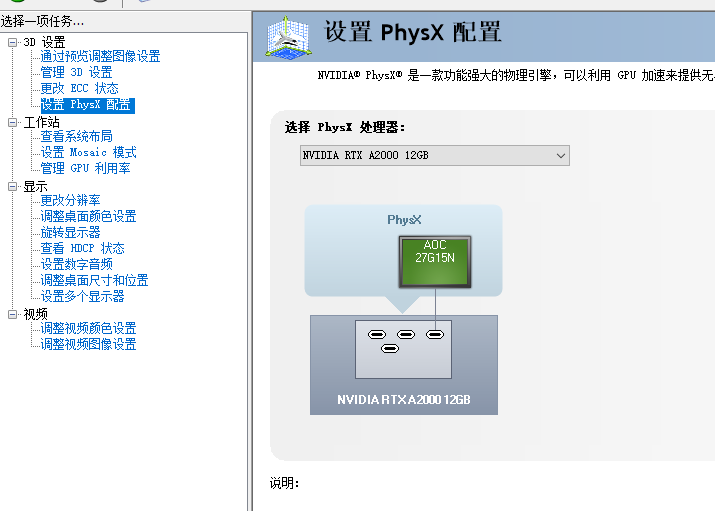Open 设置 Mosaic 模式
715x511 pixels.
tap(88, 152)
